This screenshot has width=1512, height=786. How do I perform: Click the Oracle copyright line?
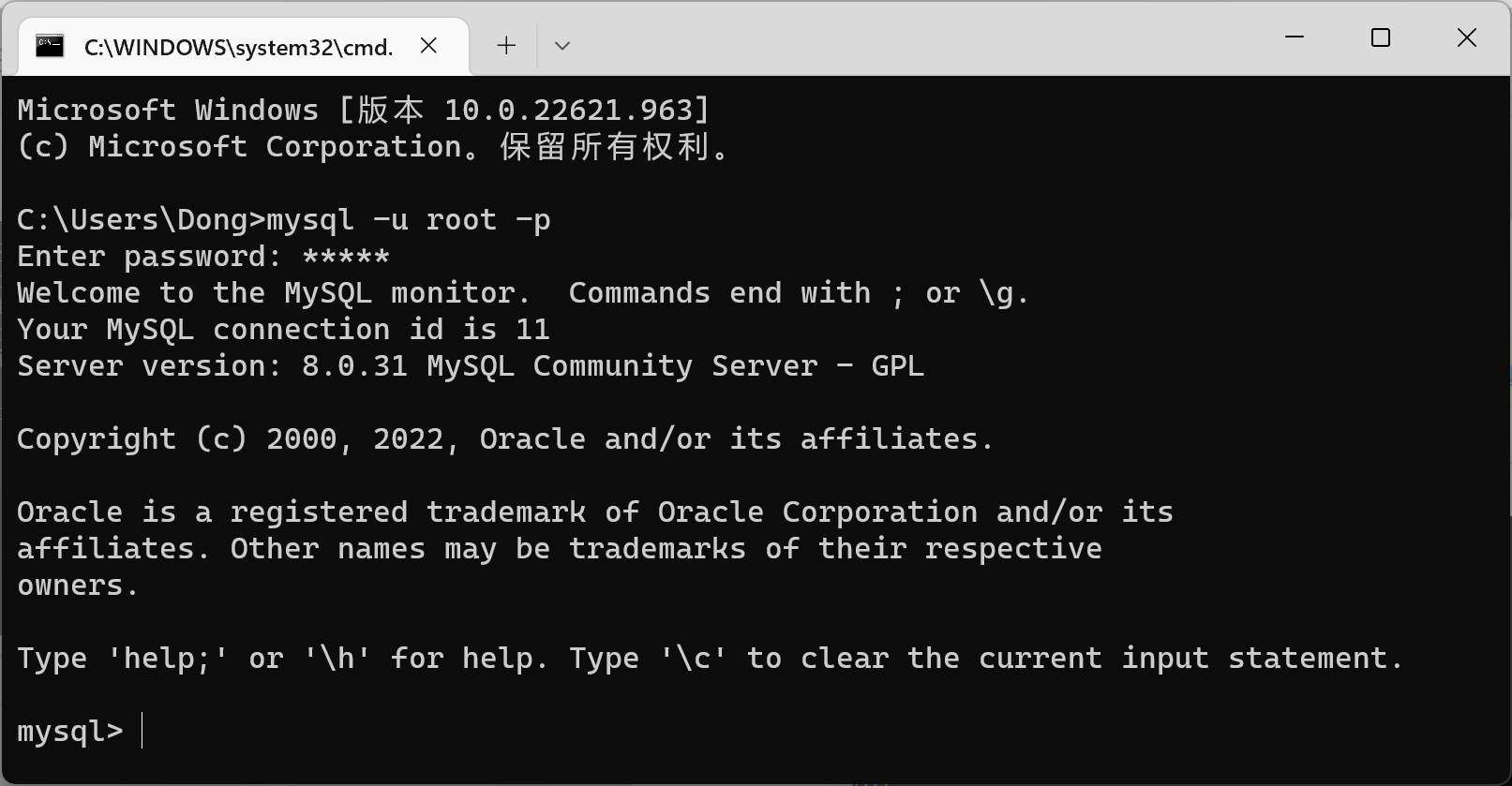point(503,437)
